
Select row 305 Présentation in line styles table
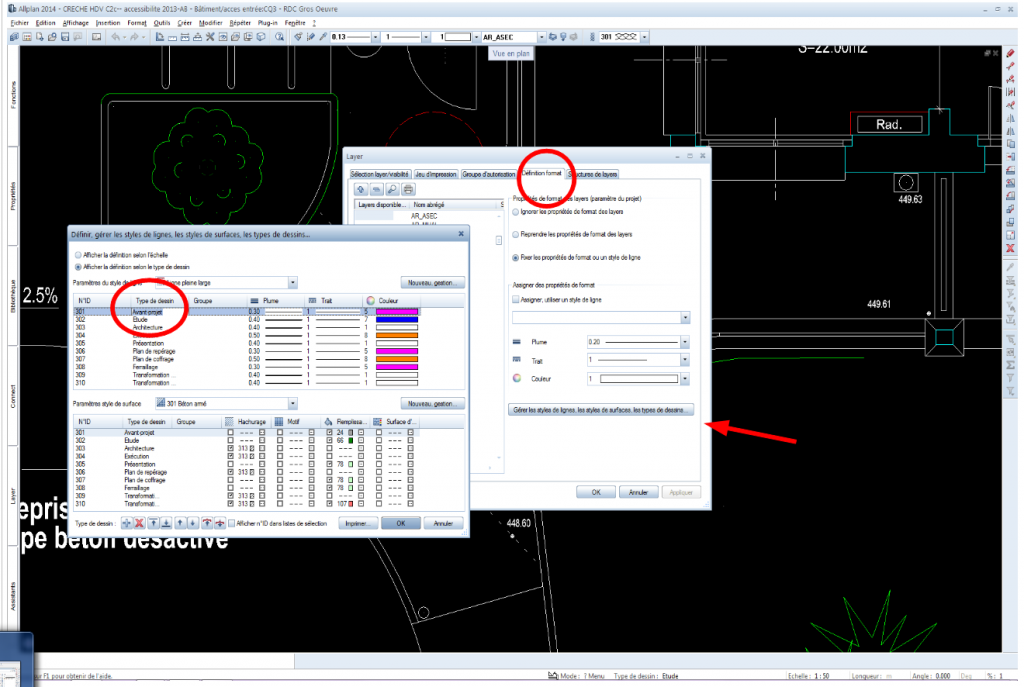pyautogui.click(x=247, y=344)
